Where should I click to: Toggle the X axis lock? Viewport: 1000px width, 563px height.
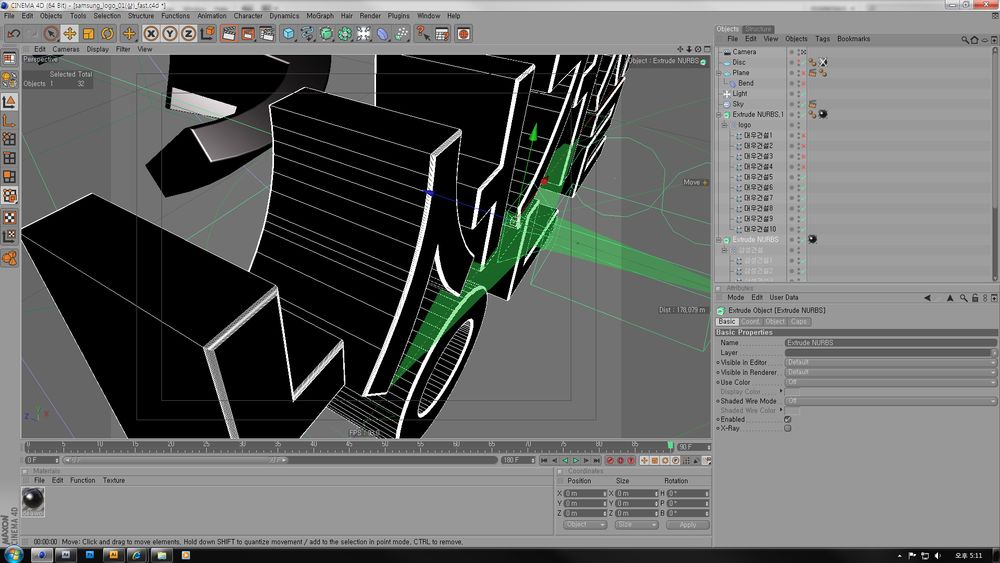[x=151, y=34]
